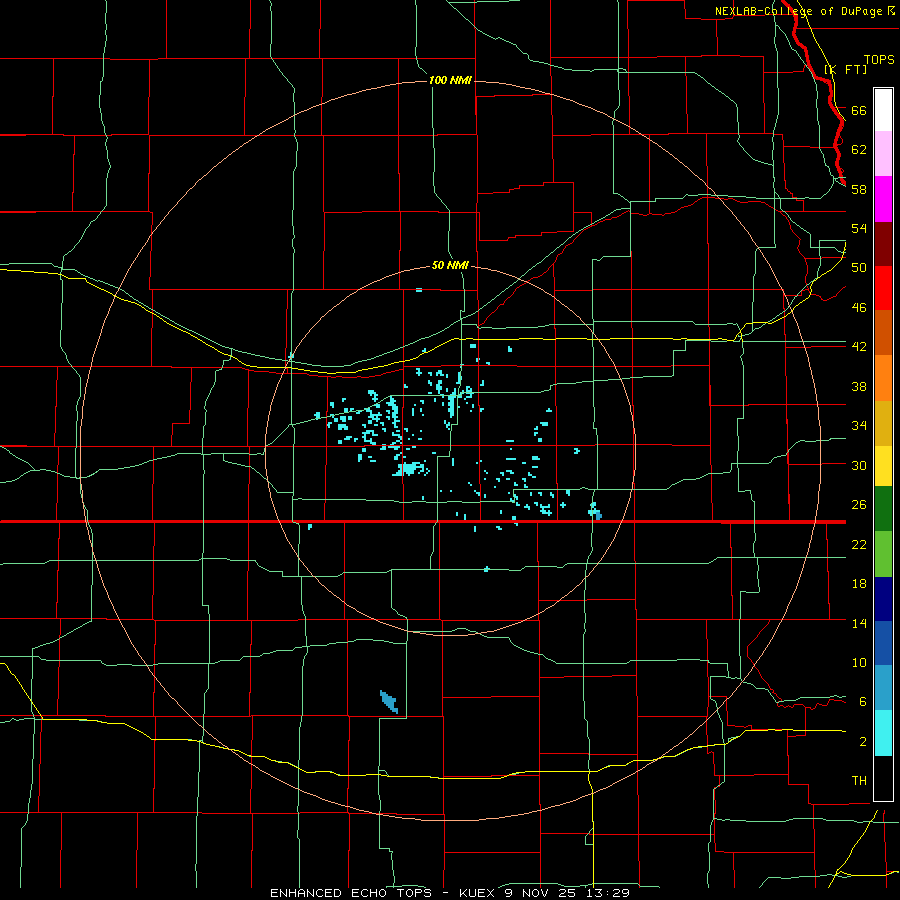Click the isolated blue echo blob in the south
900x900 pixels.
point(389,701)
